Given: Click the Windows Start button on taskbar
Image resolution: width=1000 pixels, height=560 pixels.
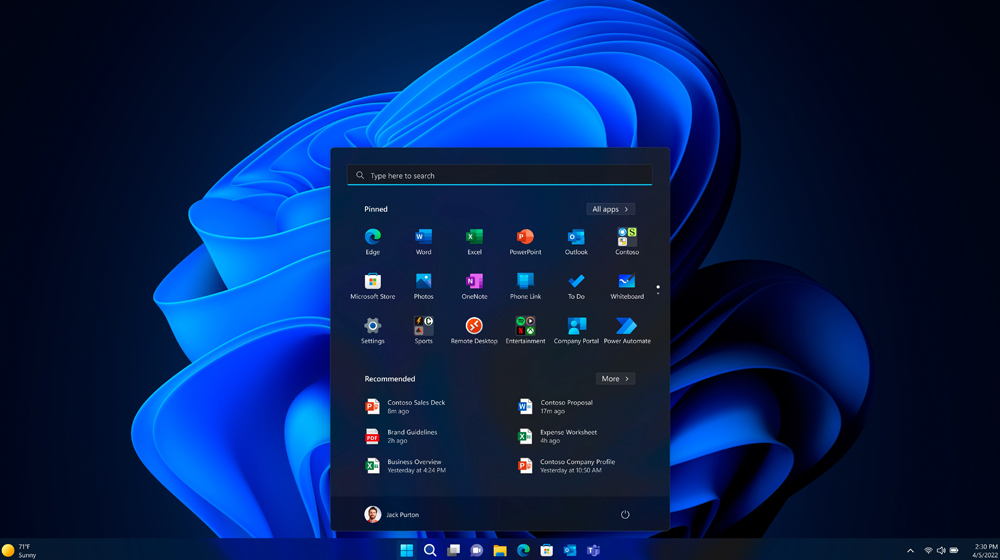Looking at the screenshot, I should coord(406,550).
